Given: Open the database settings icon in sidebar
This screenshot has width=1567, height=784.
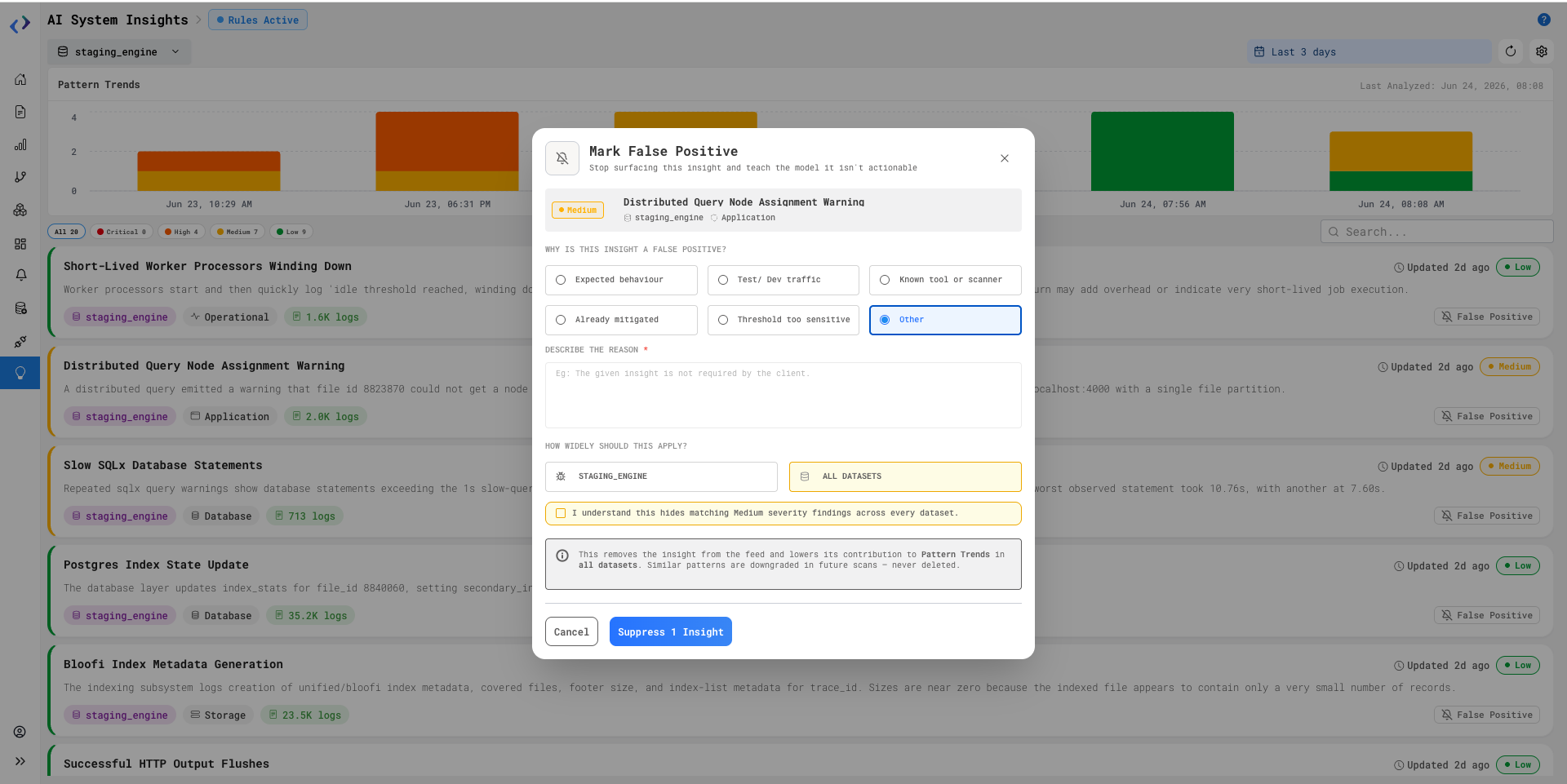Looking at the screenshot, I should pyautogui.click(x=20, y=308).
